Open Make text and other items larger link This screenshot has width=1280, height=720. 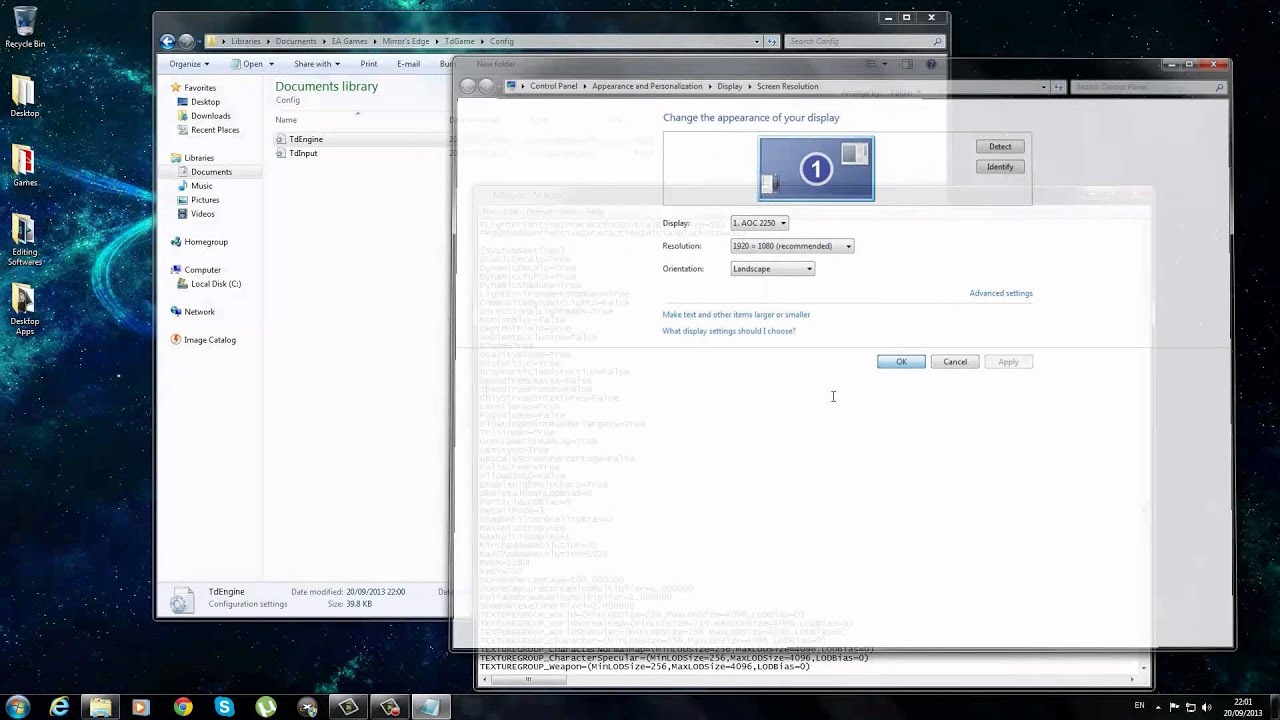736,315
